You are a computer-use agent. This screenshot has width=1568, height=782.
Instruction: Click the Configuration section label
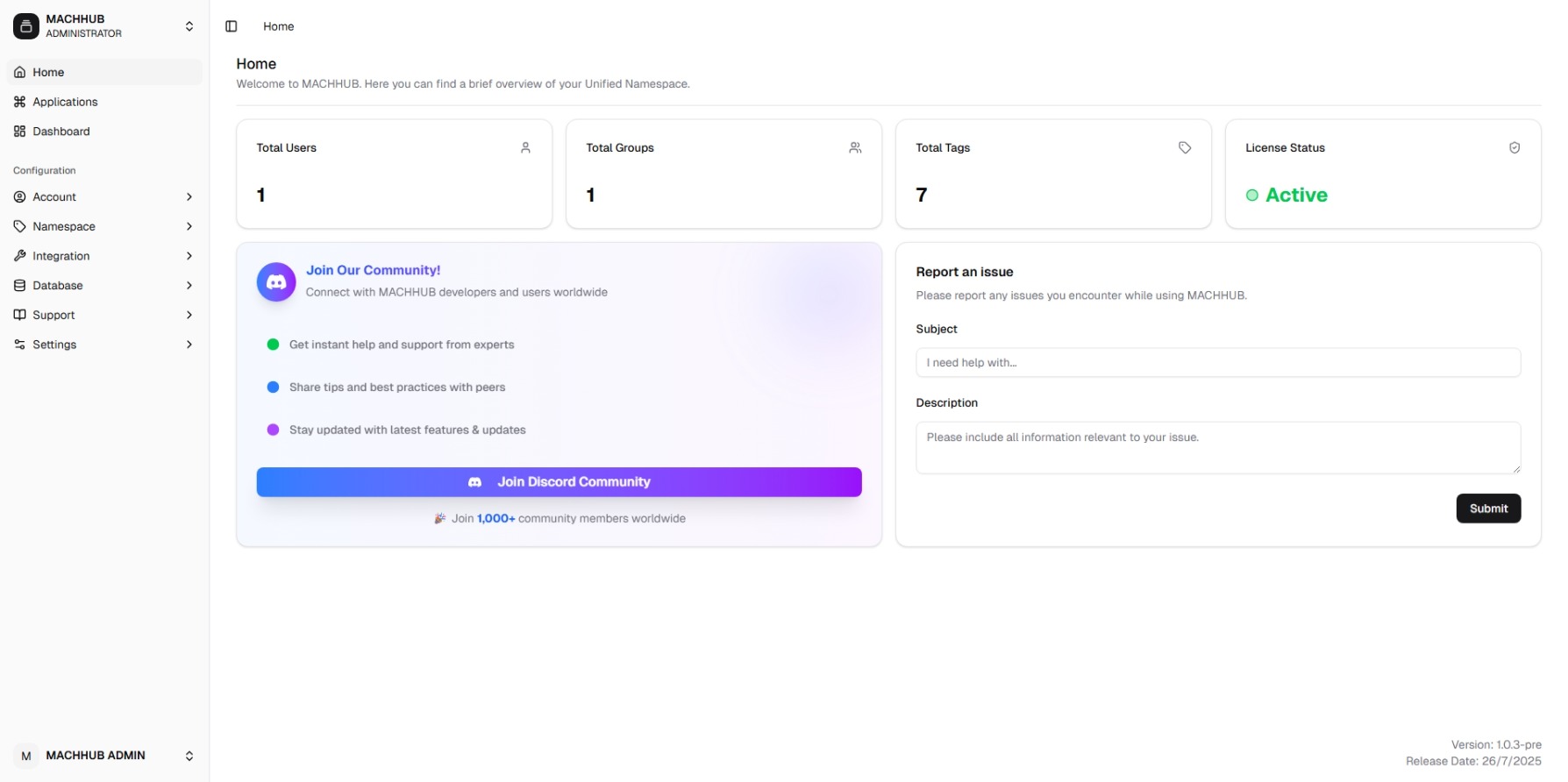pos(45,171)
